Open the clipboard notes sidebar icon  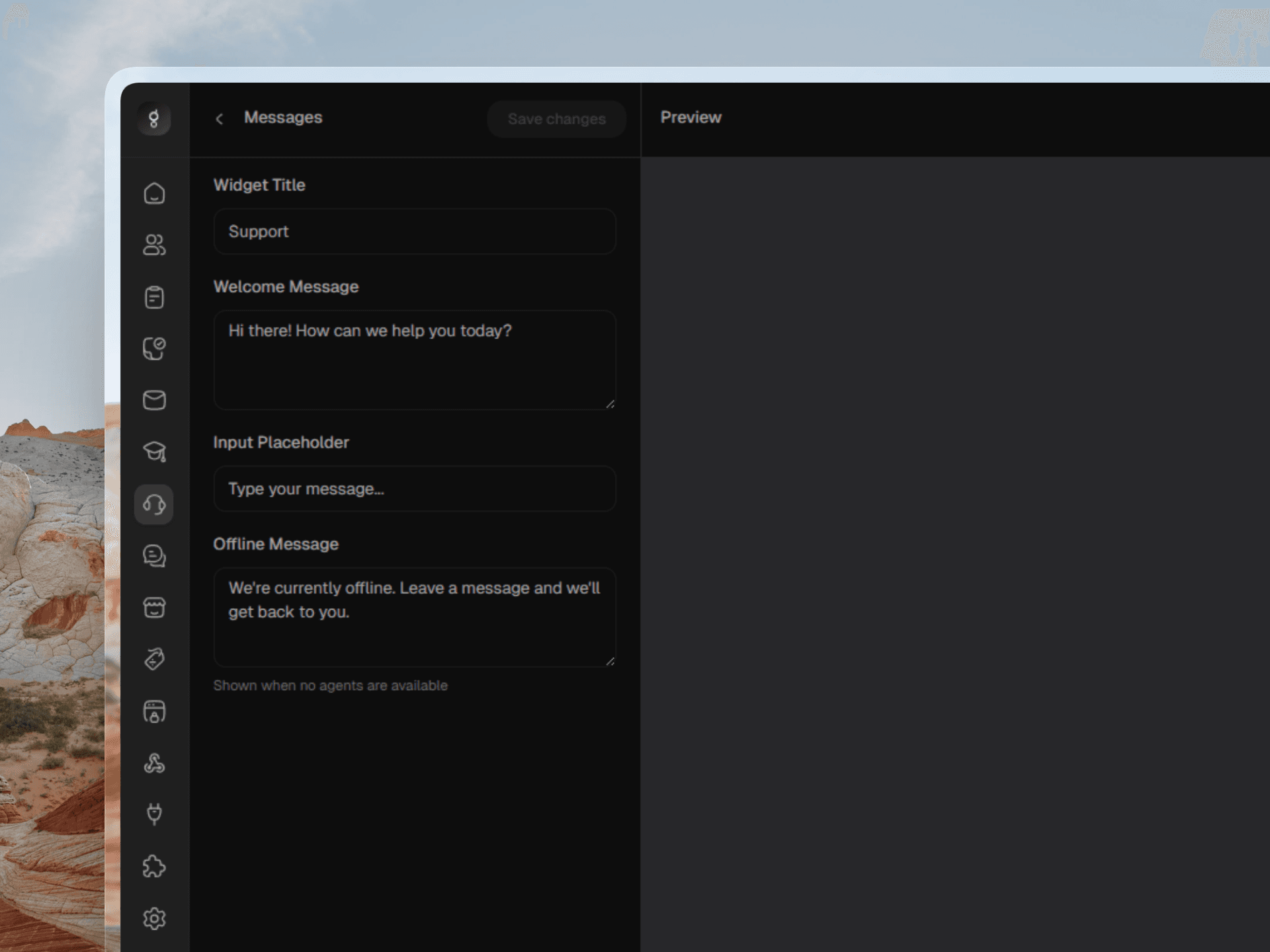[x=154, y=297]
